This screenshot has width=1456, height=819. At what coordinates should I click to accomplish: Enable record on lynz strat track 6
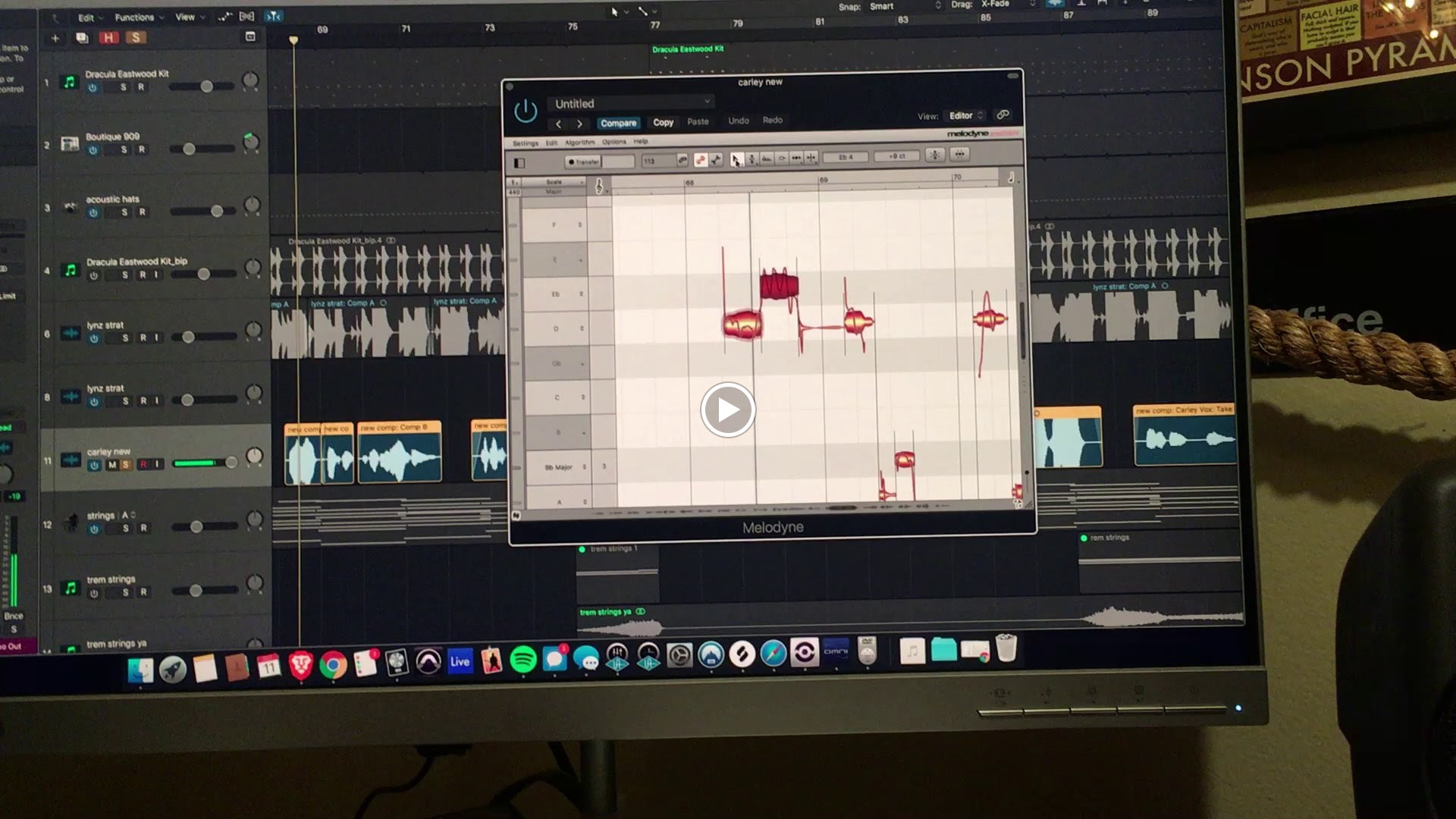point(143,337)
